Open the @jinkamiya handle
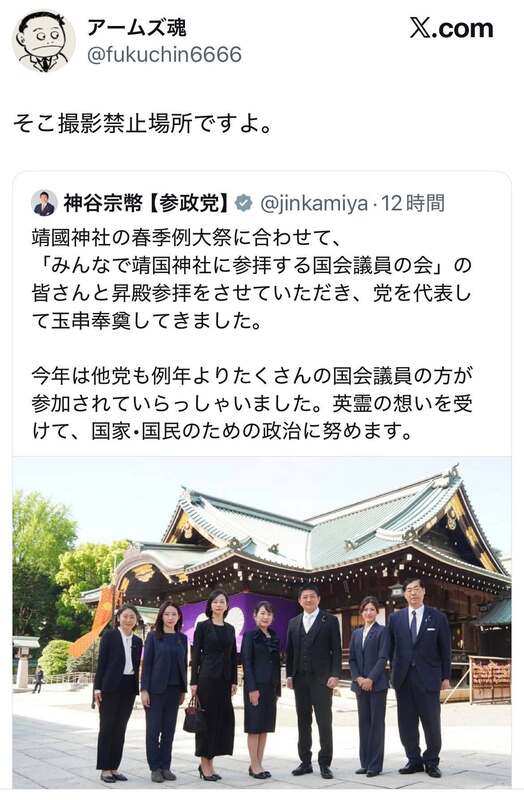This screenshot has height=800, width=524. coord(314,204)
